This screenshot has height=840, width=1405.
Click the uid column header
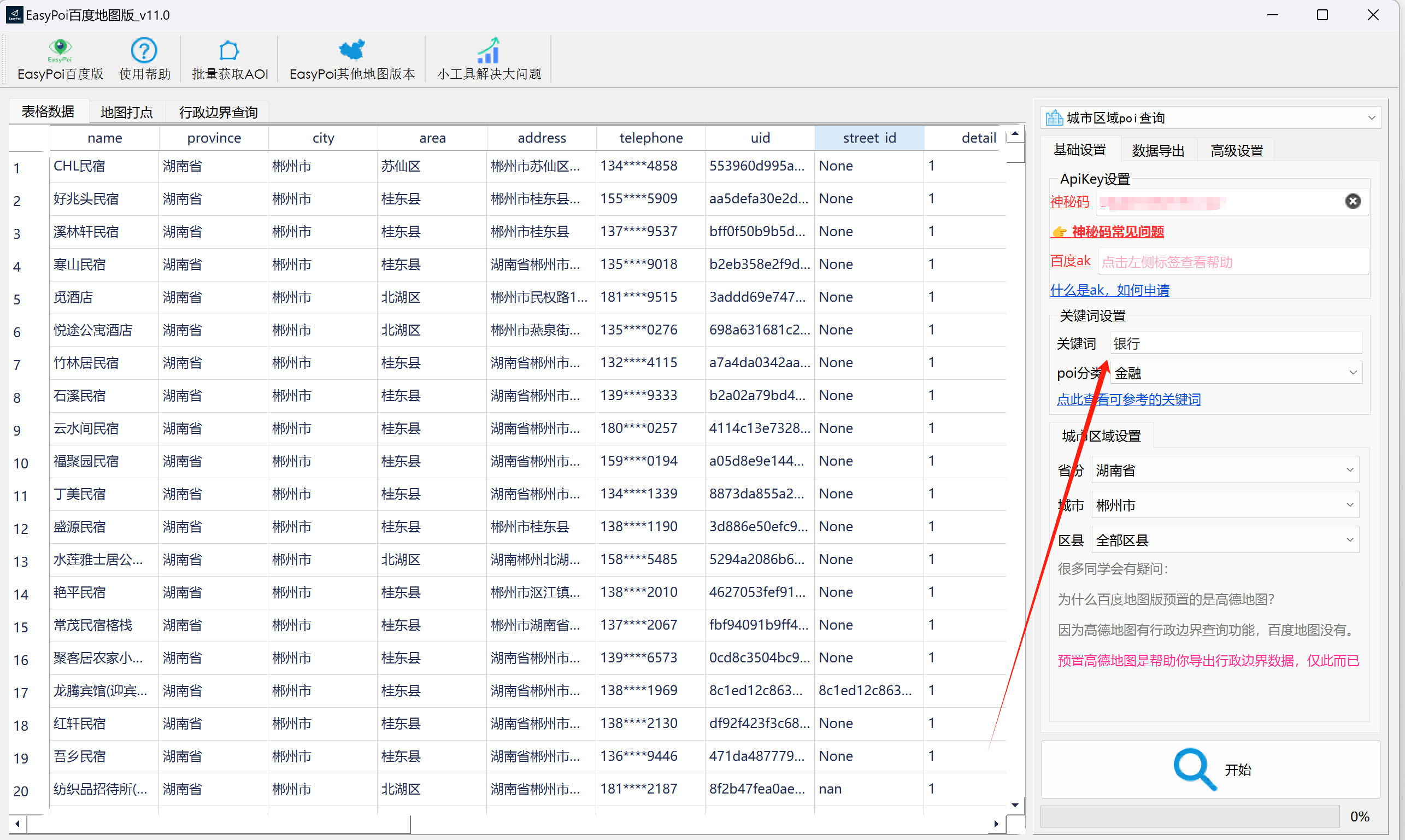tap(760, 138)
